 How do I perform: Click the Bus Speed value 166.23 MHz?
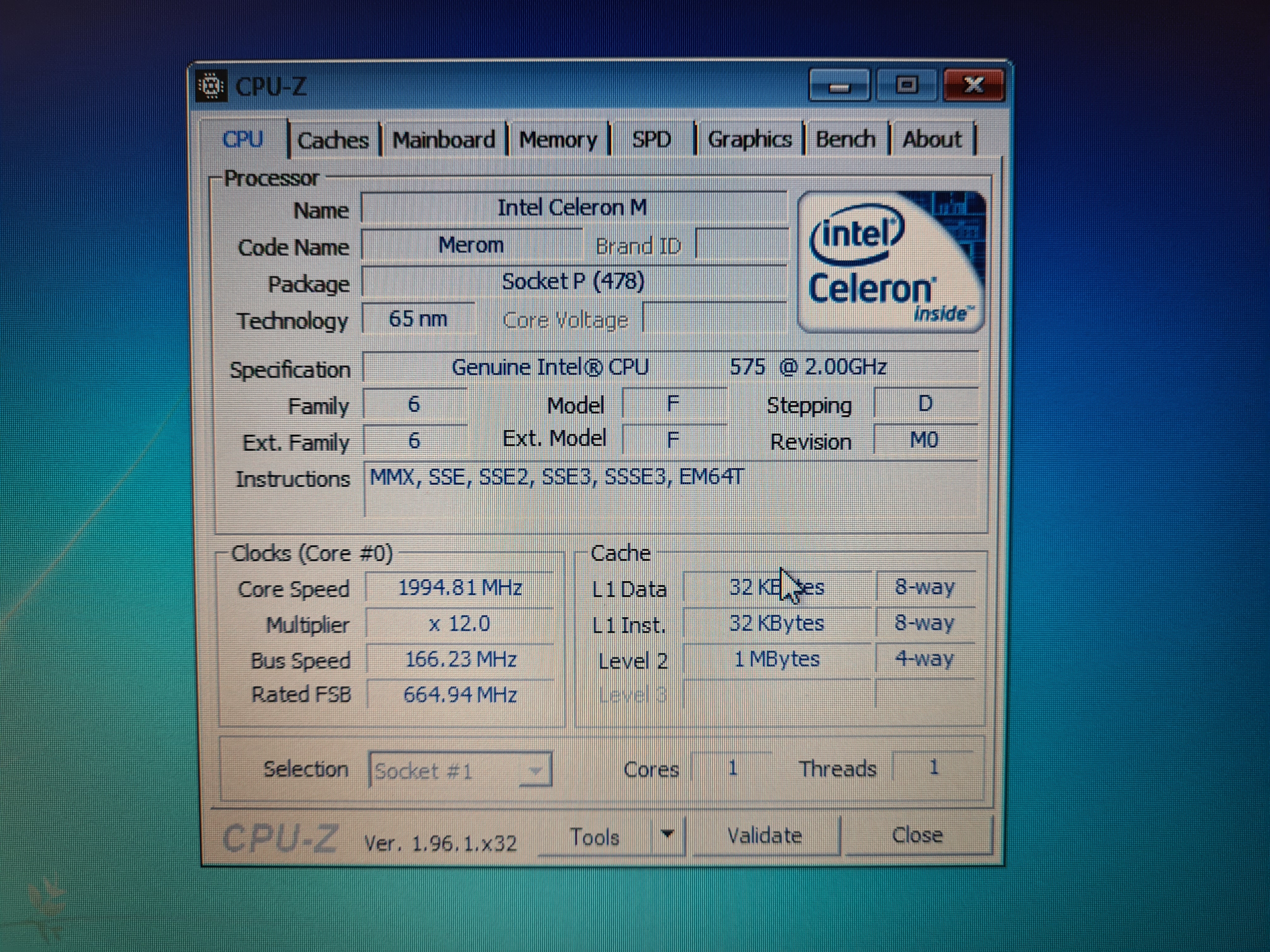coord(460,659)
